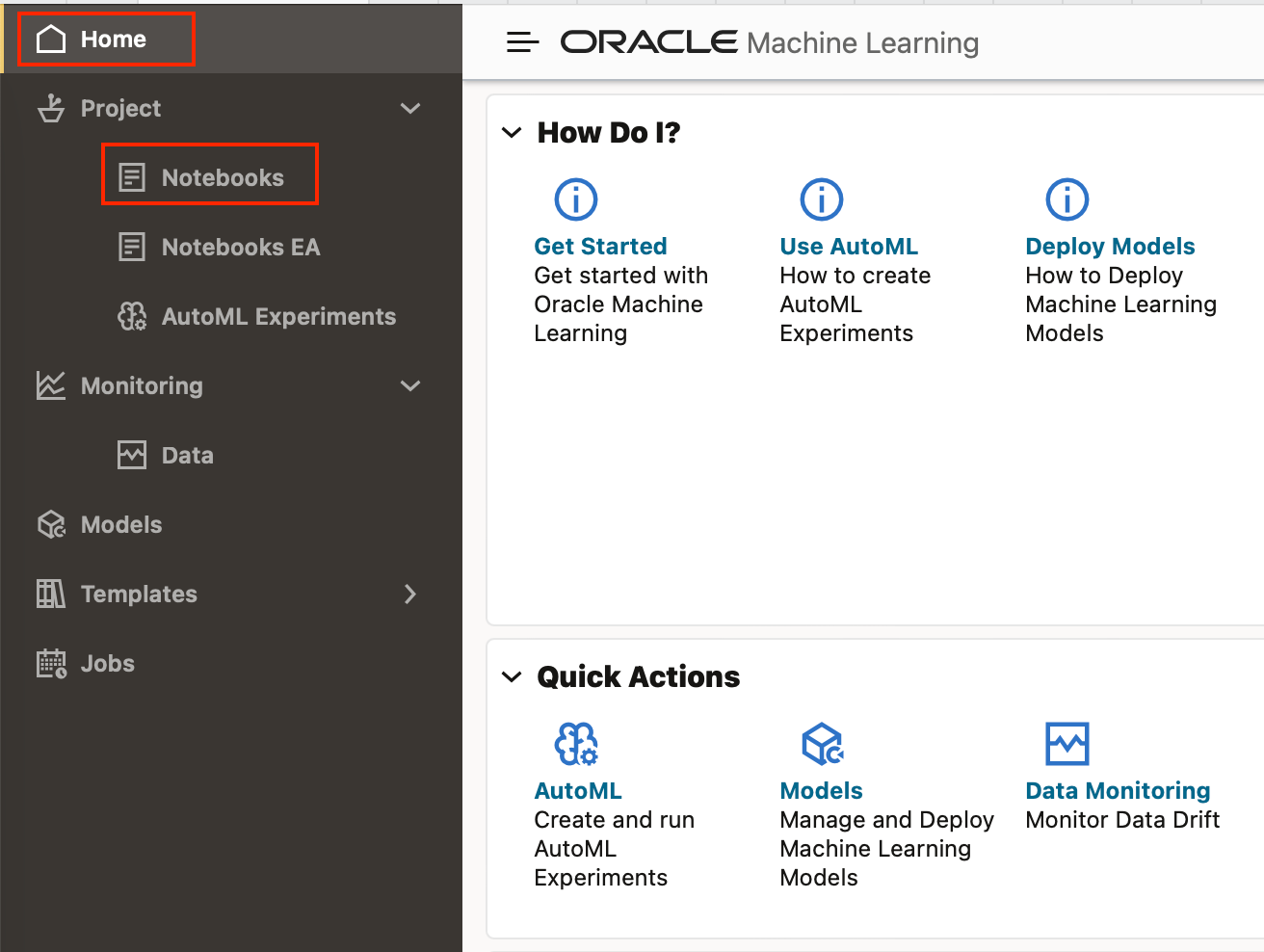
Task: Collapse the Quick Actions panel
Action: [513, 677]
